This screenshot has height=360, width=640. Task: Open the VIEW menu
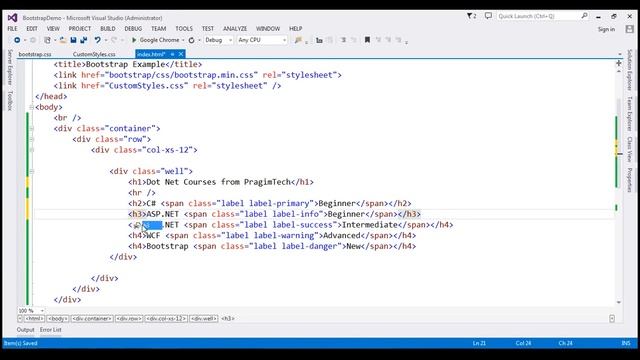53,29
